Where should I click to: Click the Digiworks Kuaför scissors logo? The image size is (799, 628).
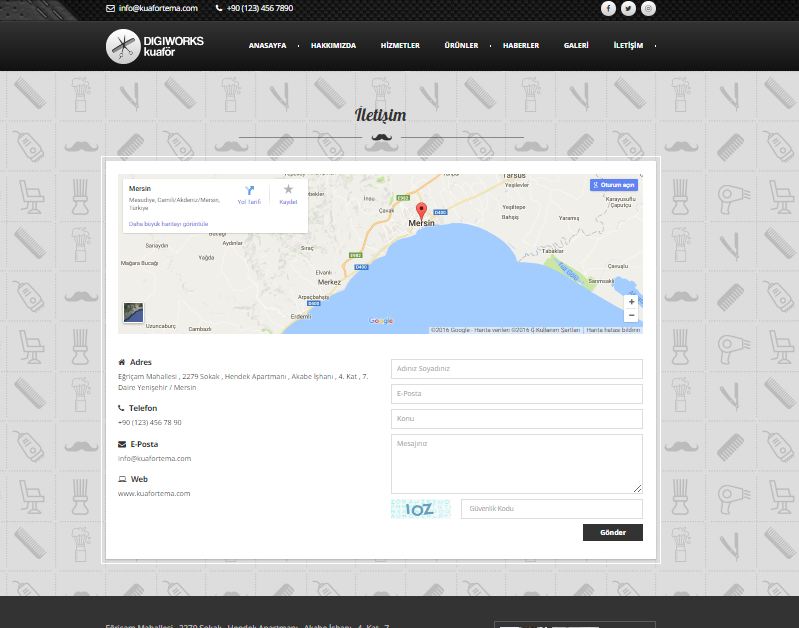click(123, 46)
